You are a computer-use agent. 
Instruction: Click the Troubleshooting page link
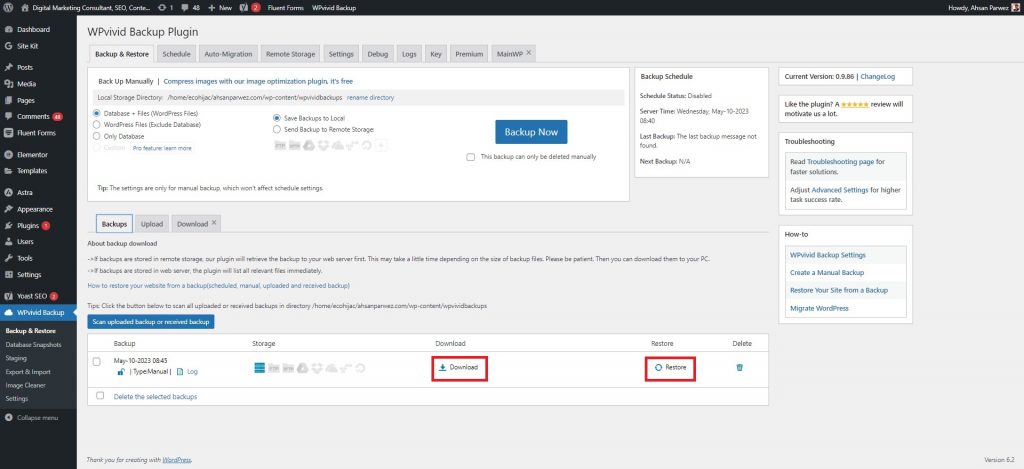tap(840, 161)
